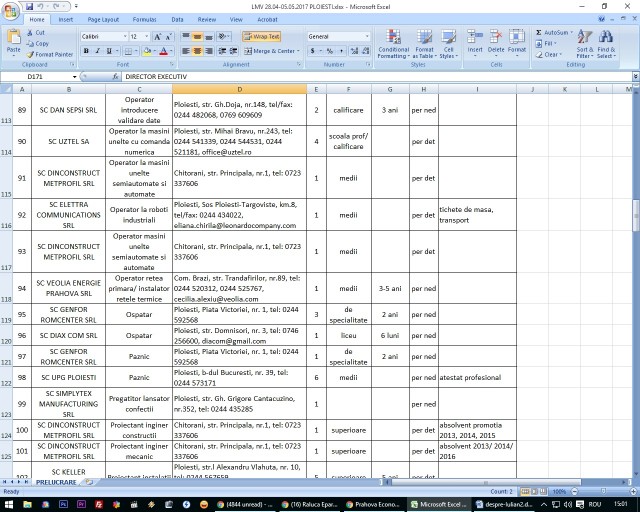Apply Comma Style format
Viewport: 640px width, 512px height.
(x=341, y=51)
